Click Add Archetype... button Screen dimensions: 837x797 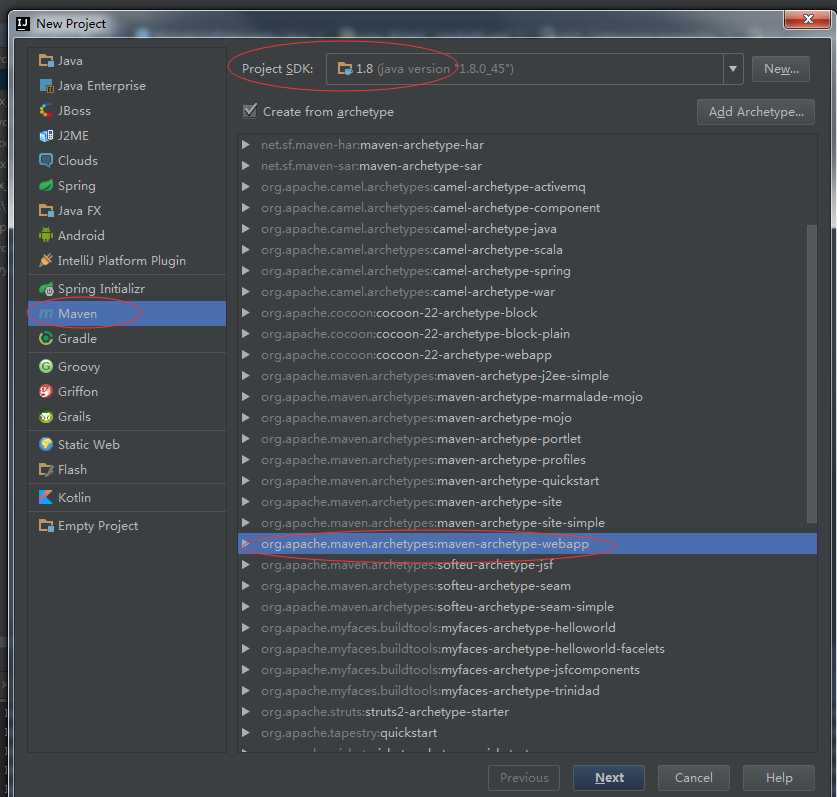756,112
